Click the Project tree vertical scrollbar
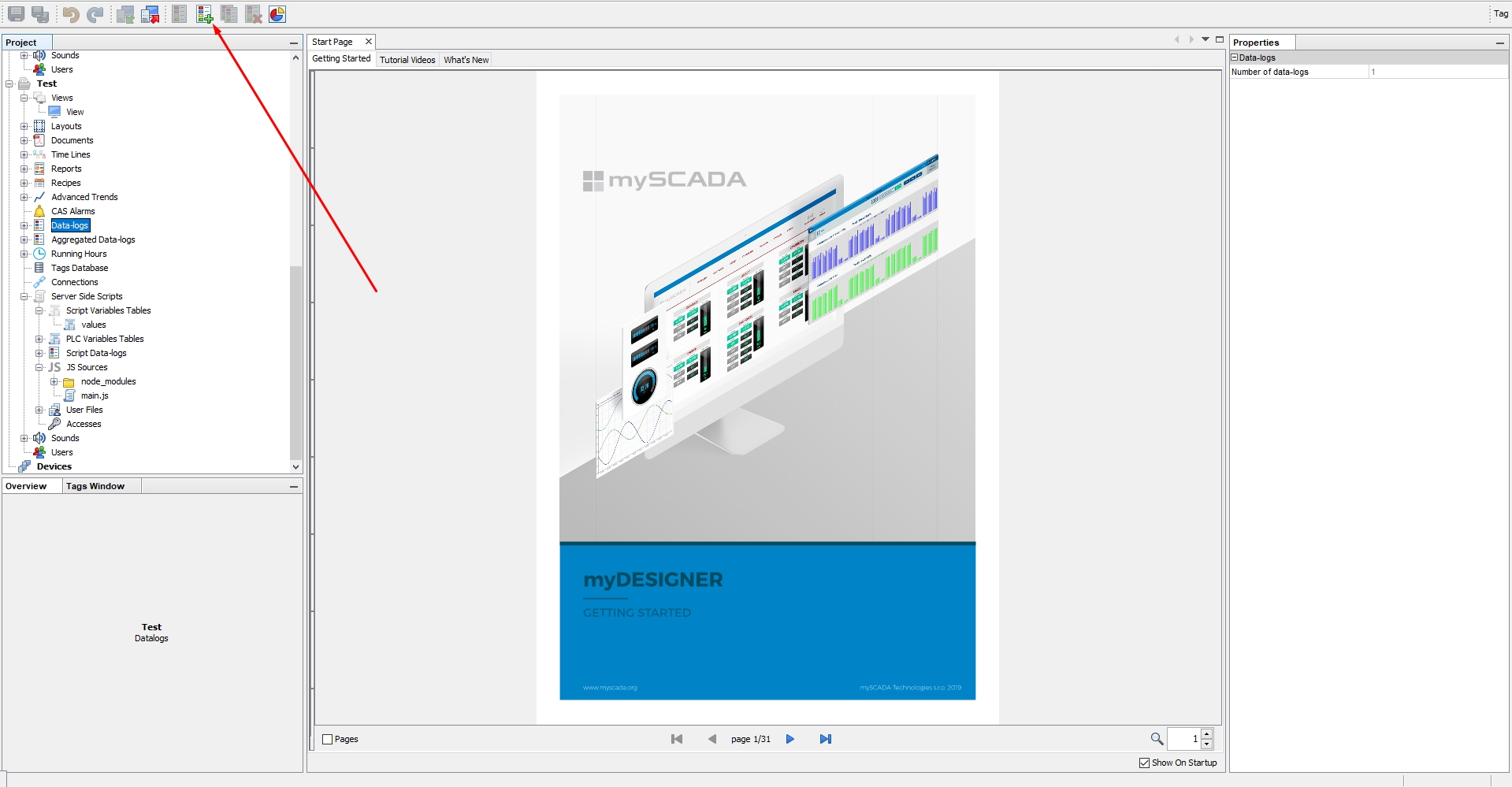The height and width of the screenshot is (787, 1512). [x=295, y=362]
